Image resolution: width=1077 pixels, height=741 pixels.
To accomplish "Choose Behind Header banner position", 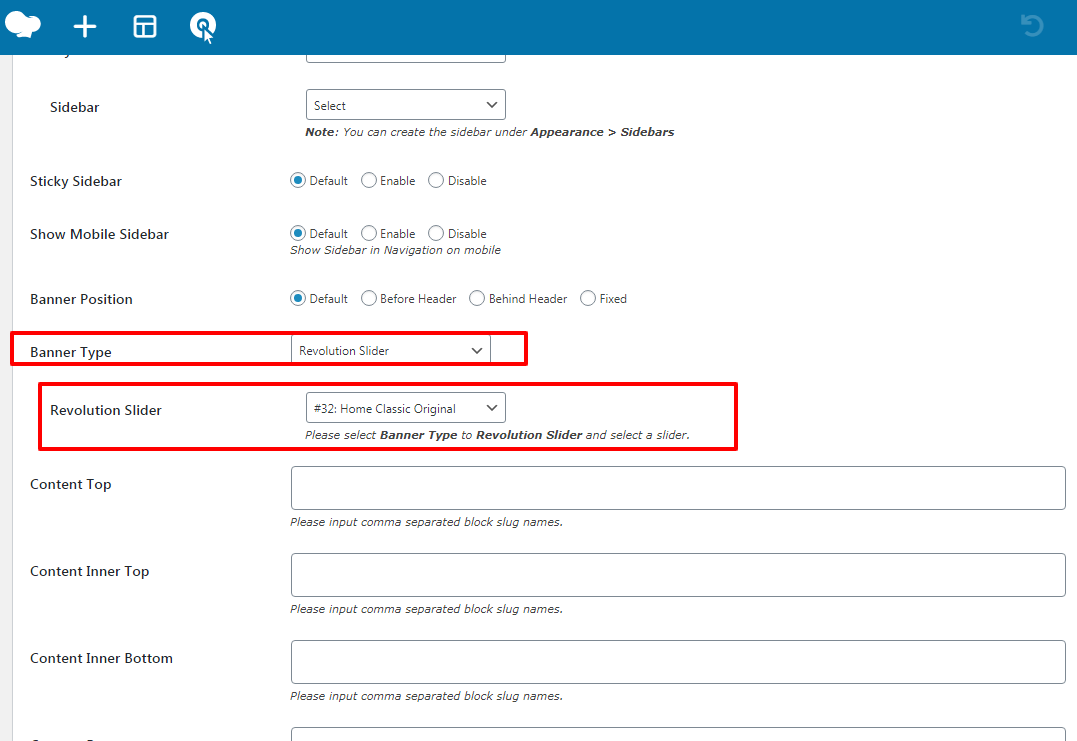I will coord(477,299).
